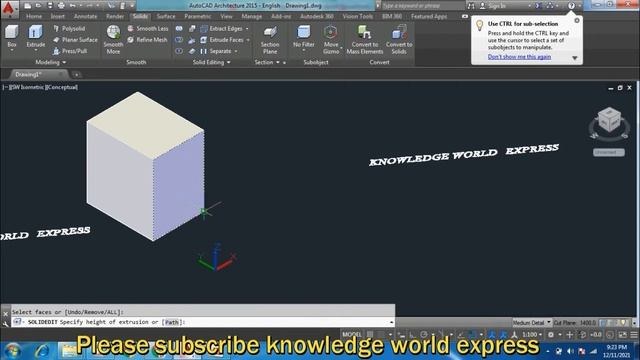Switch to the Manage ribbon tab
This screenshot has width=640, height=360.
(251, 16)
